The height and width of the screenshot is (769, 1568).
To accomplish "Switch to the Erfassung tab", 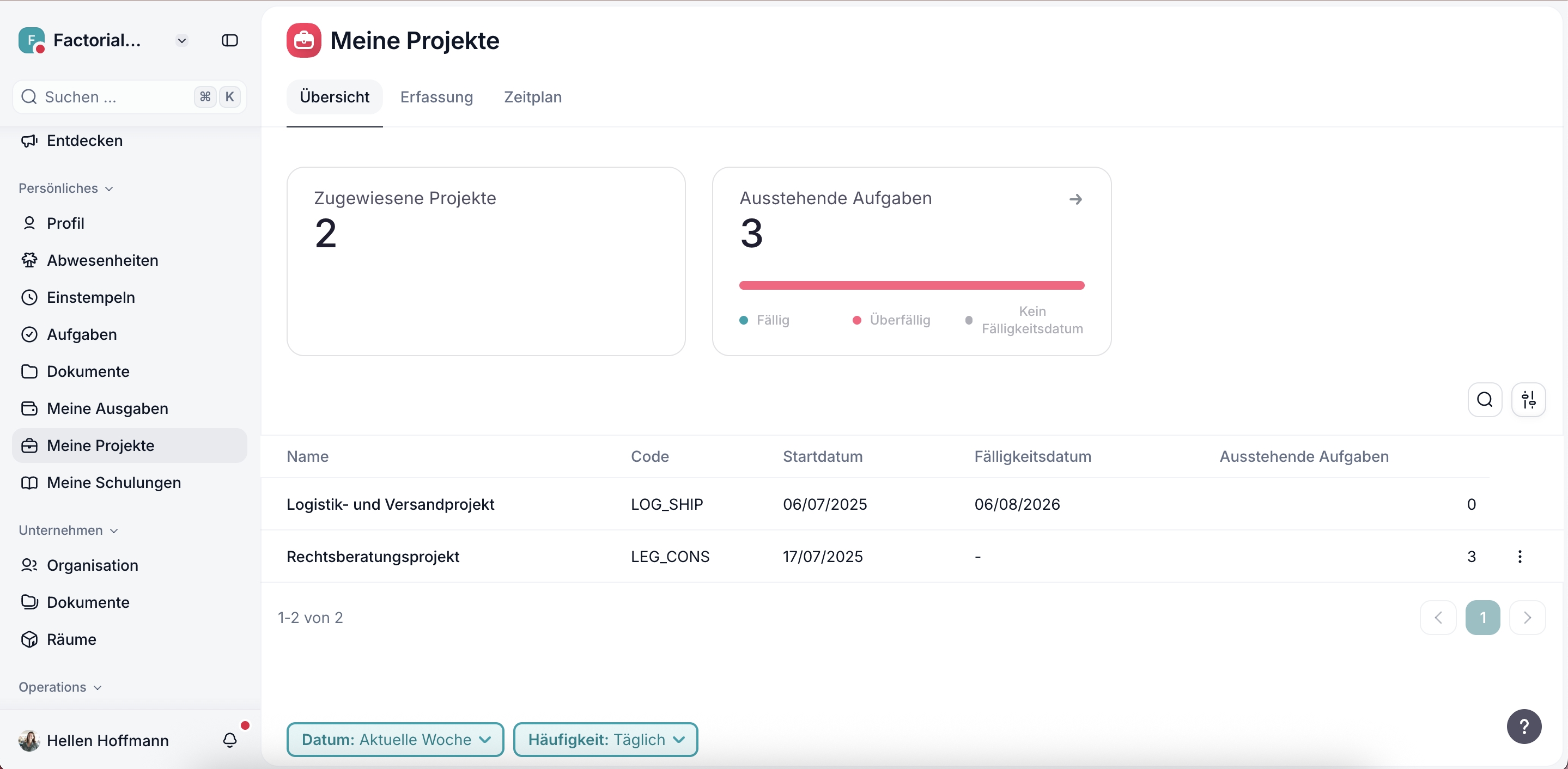I will click(x=436, y=97).
